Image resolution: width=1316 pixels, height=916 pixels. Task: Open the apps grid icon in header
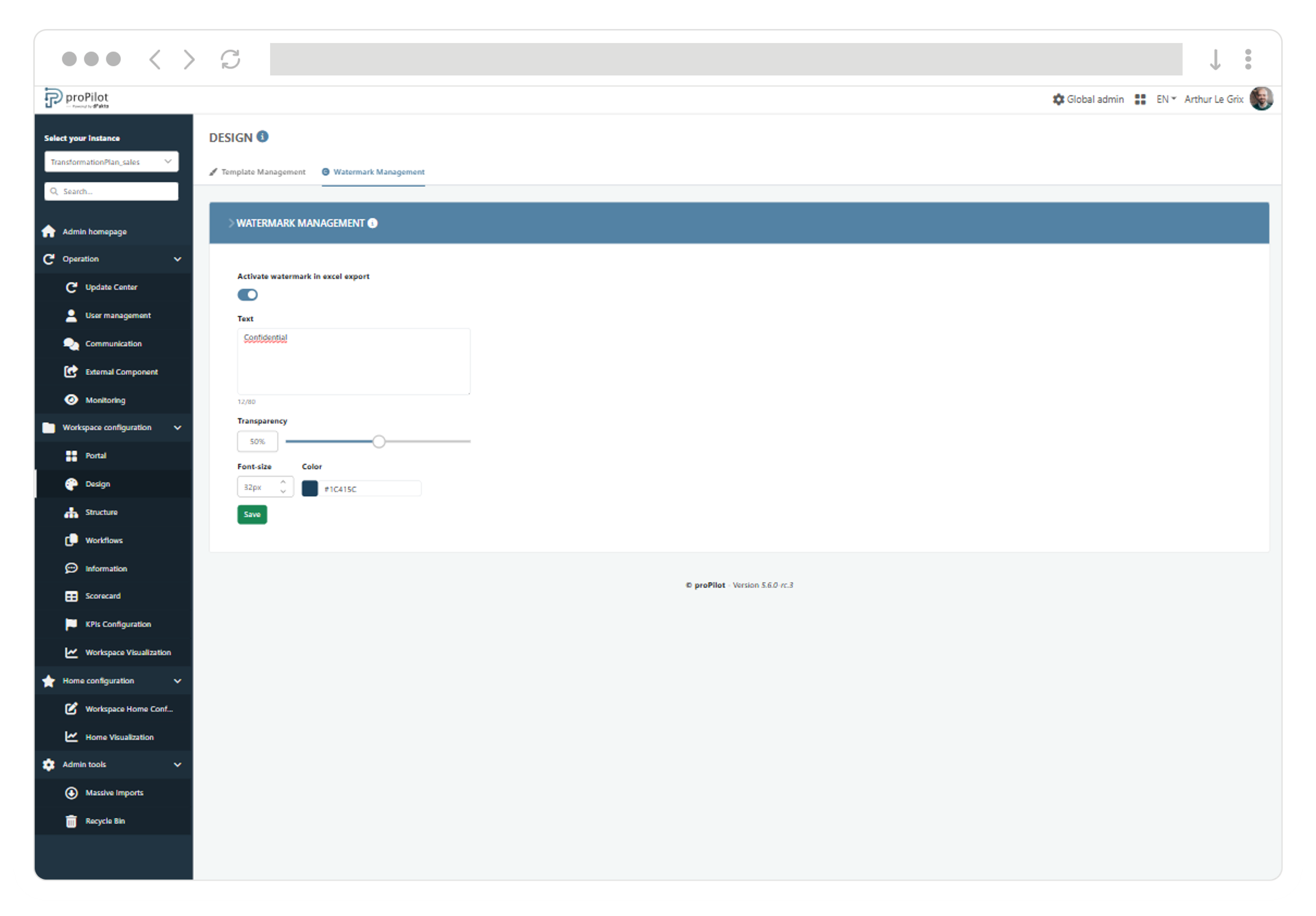coord(1140,99)
